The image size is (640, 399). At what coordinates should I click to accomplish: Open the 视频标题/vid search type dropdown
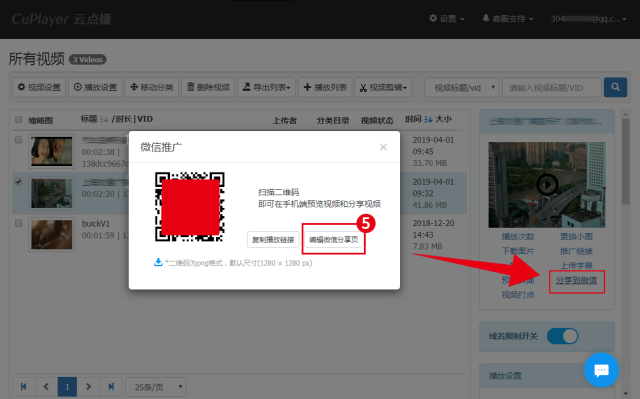pos(461,87)
